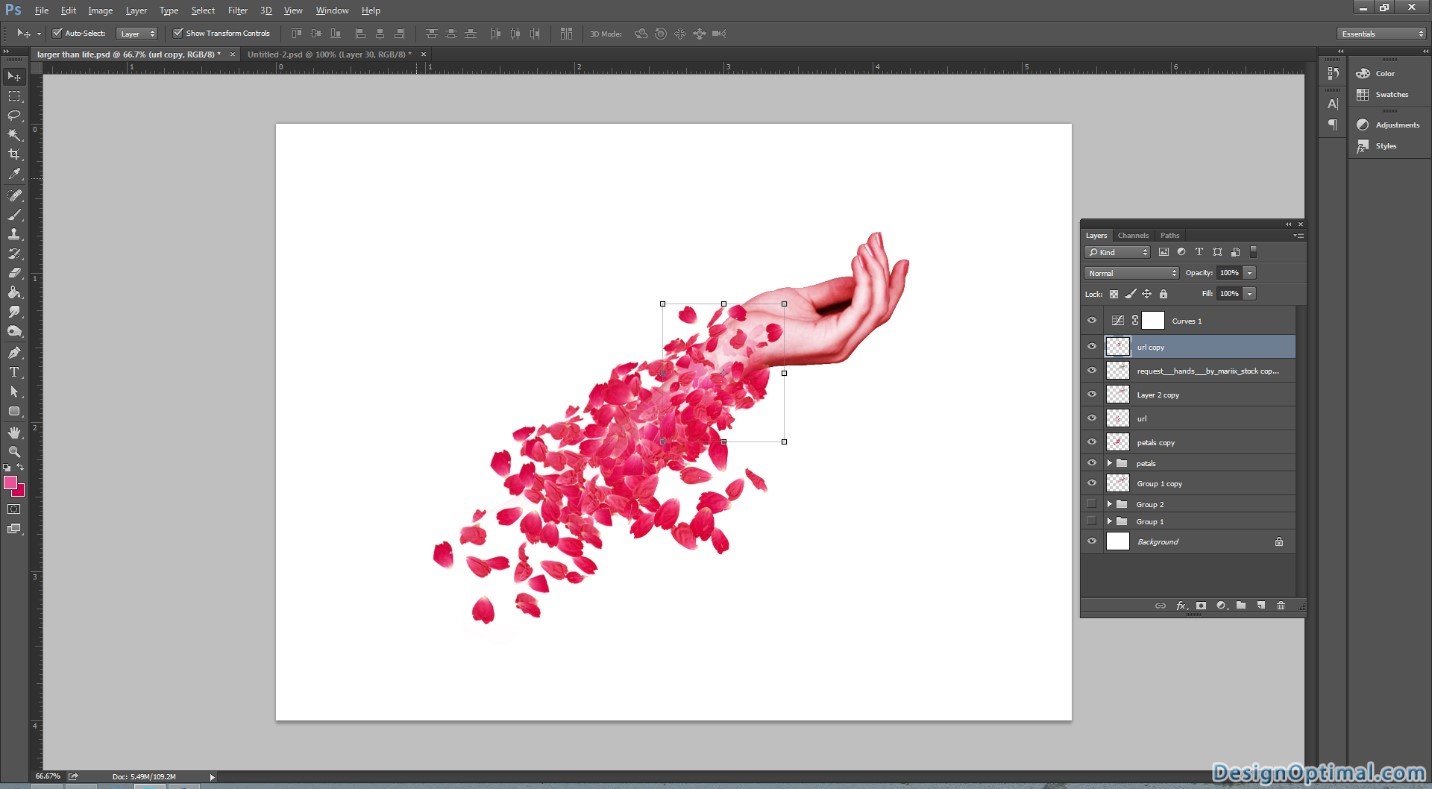Click the Link layers icon

click(1160, 605)
